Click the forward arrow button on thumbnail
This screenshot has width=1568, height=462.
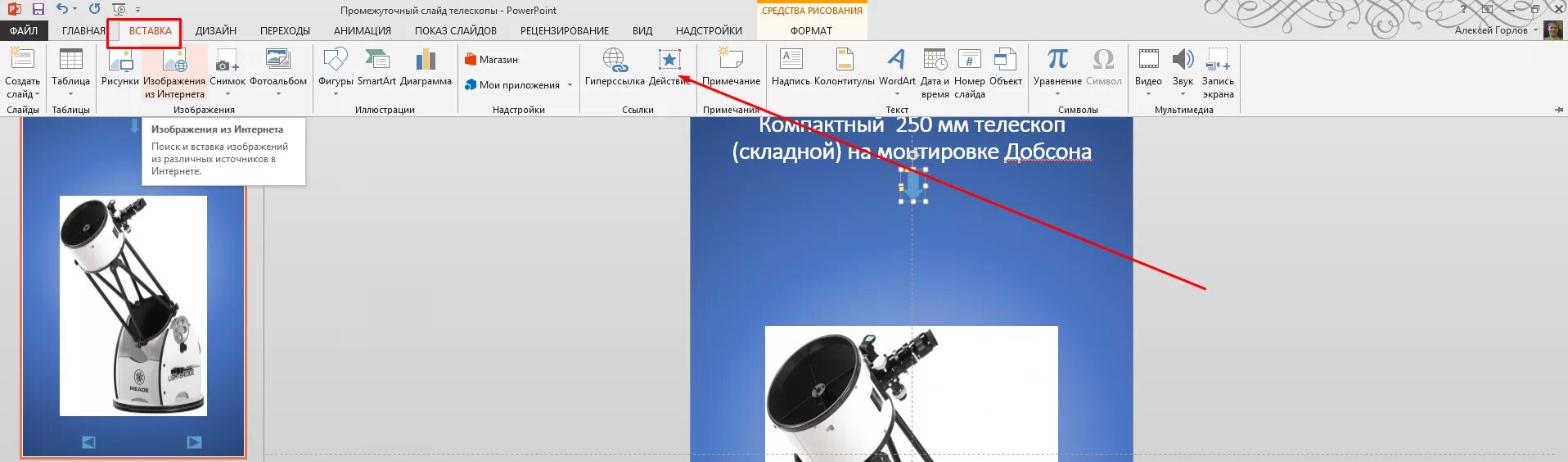pyautogui.click(x=194, y=442)
